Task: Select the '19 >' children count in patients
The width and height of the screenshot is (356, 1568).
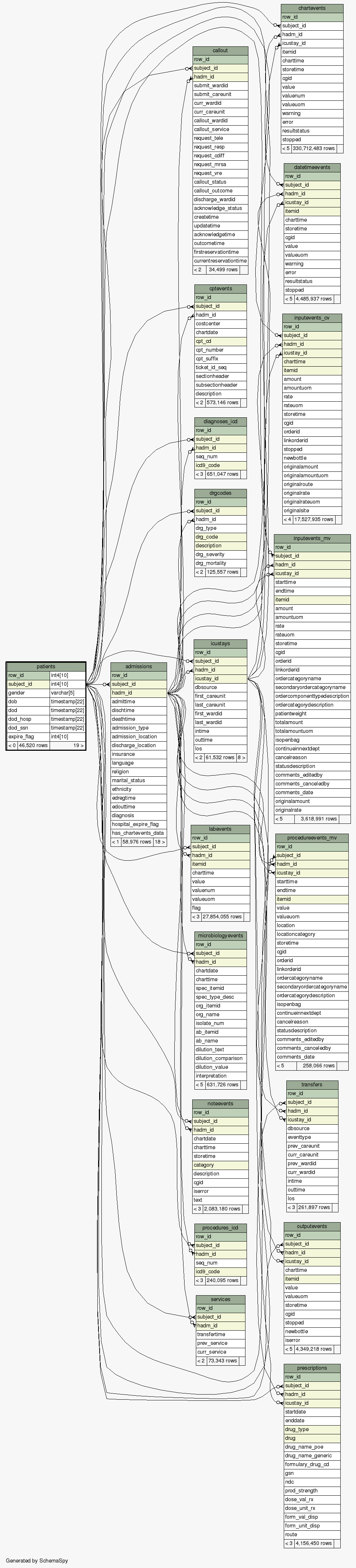Action: coord(78,745)
